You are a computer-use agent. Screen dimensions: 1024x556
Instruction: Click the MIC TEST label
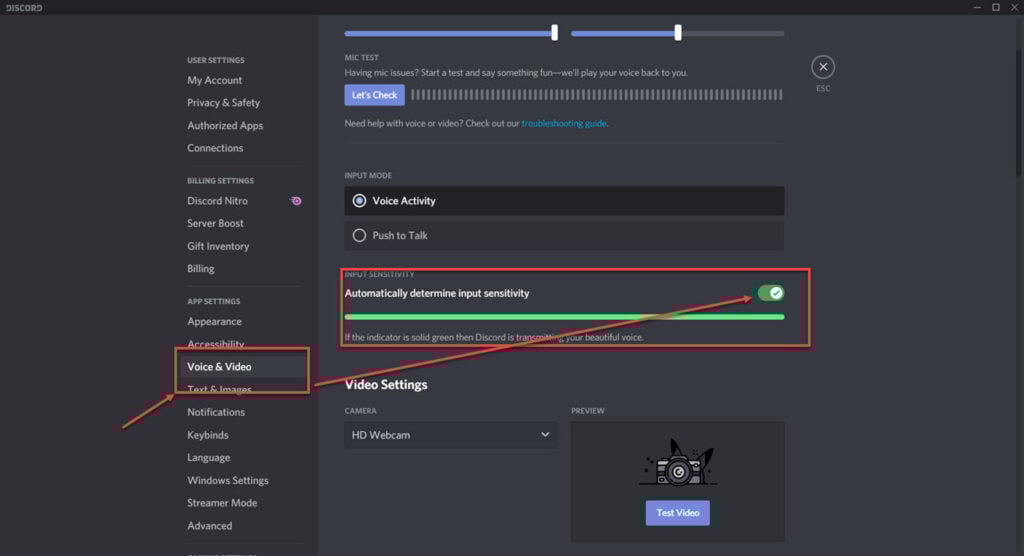click(362, 57)
